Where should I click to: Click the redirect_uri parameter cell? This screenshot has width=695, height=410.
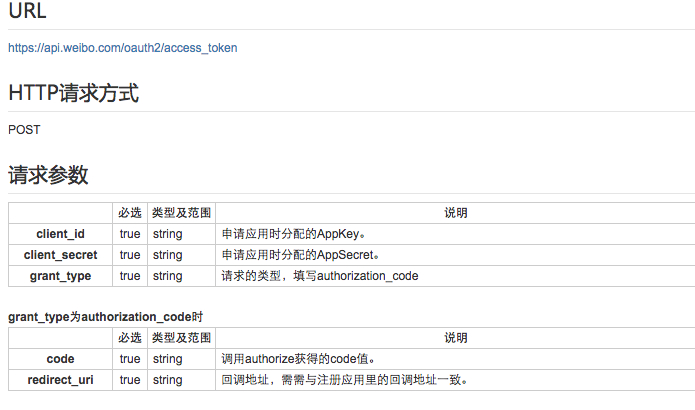coord(60,380)
